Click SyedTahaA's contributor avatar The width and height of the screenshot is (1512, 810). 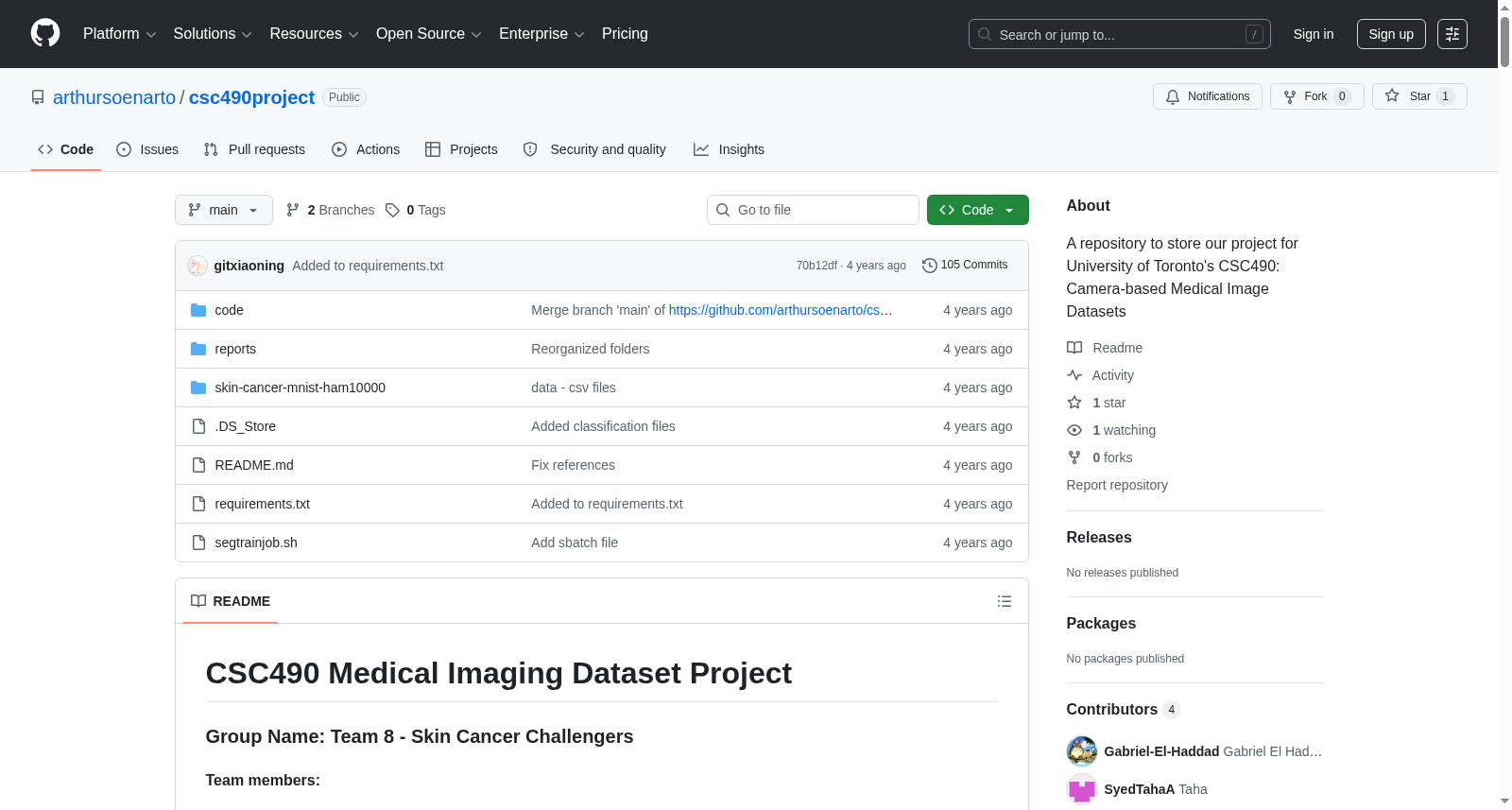pos(1082,789)
